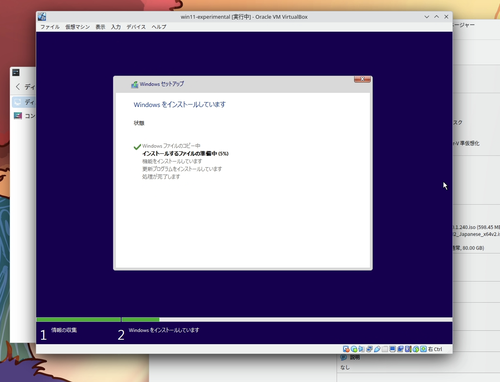Image resolution: width=500 pixels, height=382 pixels.
Task: Click the display settings status icon
Action: coord(392,349)
